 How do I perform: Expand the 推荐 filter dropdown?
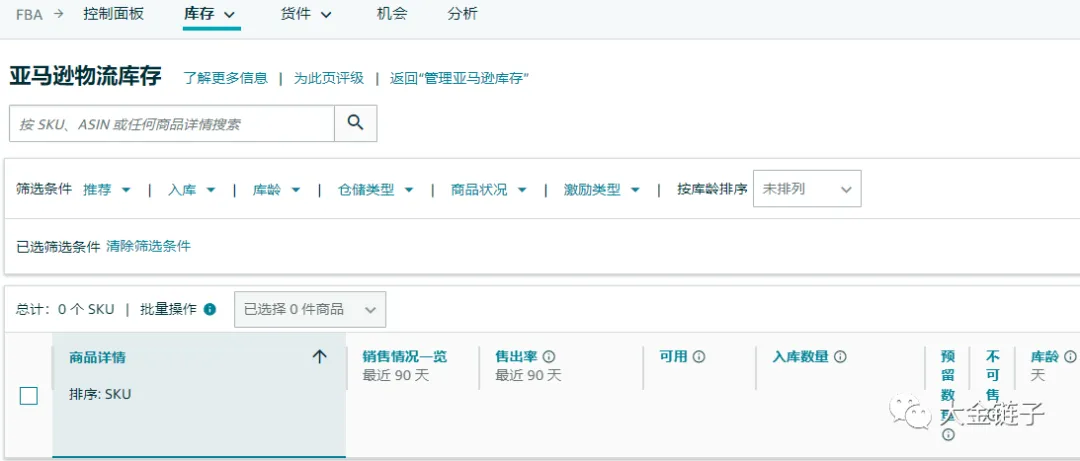coord(107,190)
